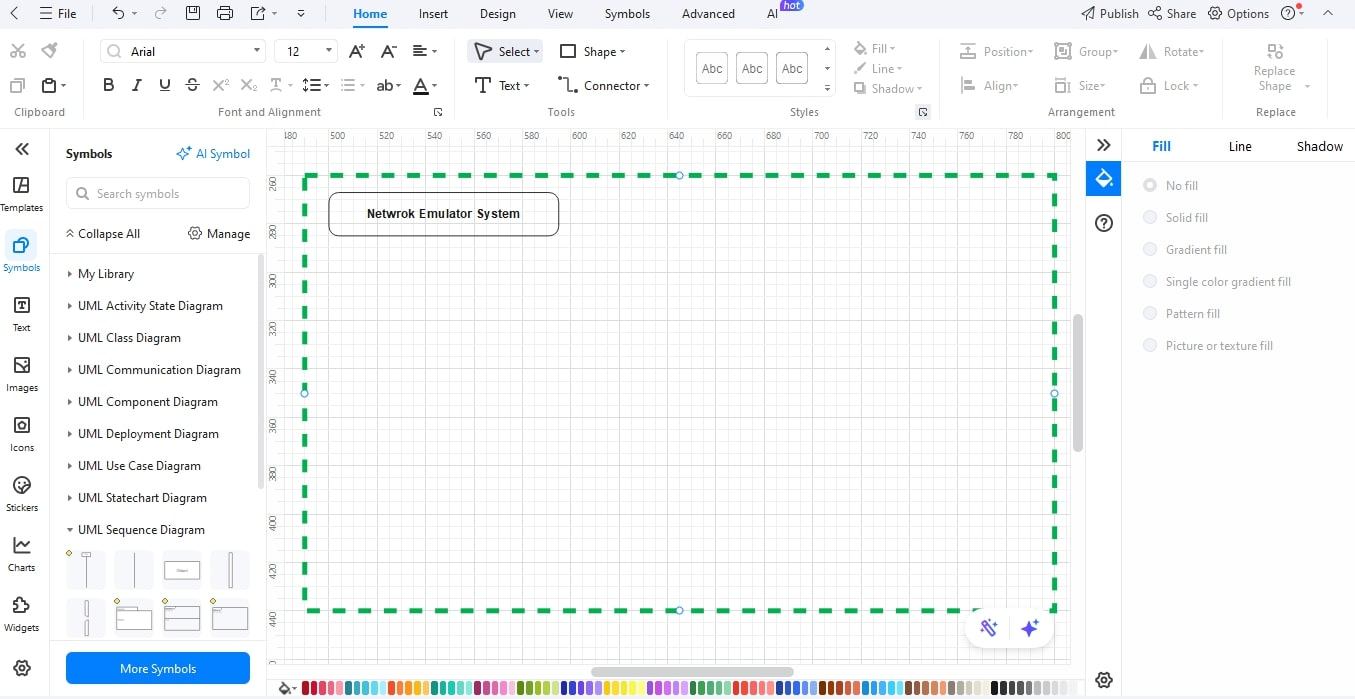Click the magic wand button on canvas

pos(989,628)
